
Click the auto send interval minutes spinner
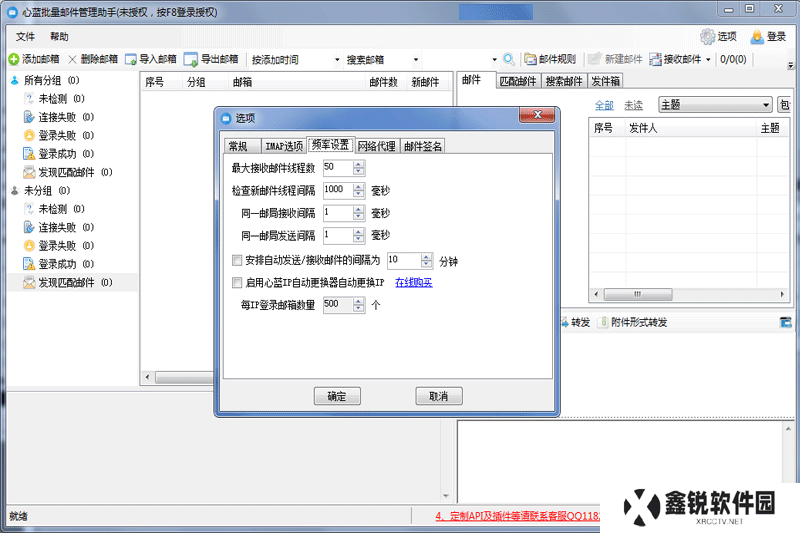(427, 261)
